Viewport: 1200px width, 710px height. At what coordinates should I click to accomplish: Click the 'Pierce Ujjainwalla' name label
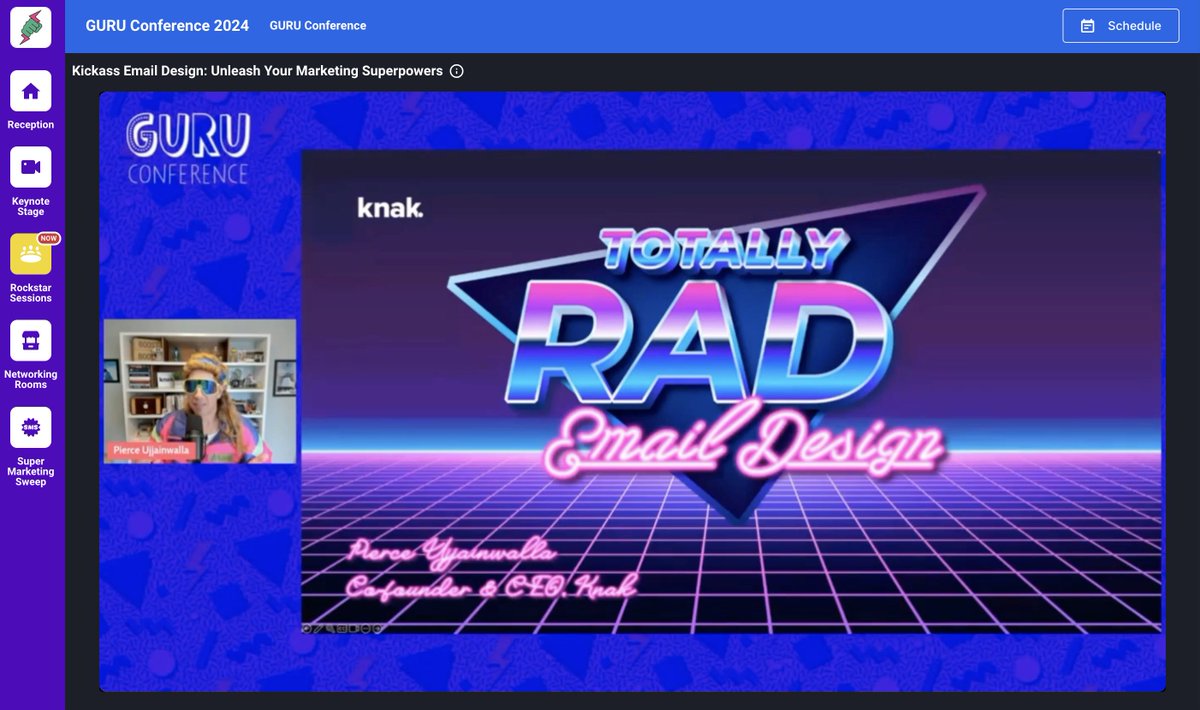(150, 451)
